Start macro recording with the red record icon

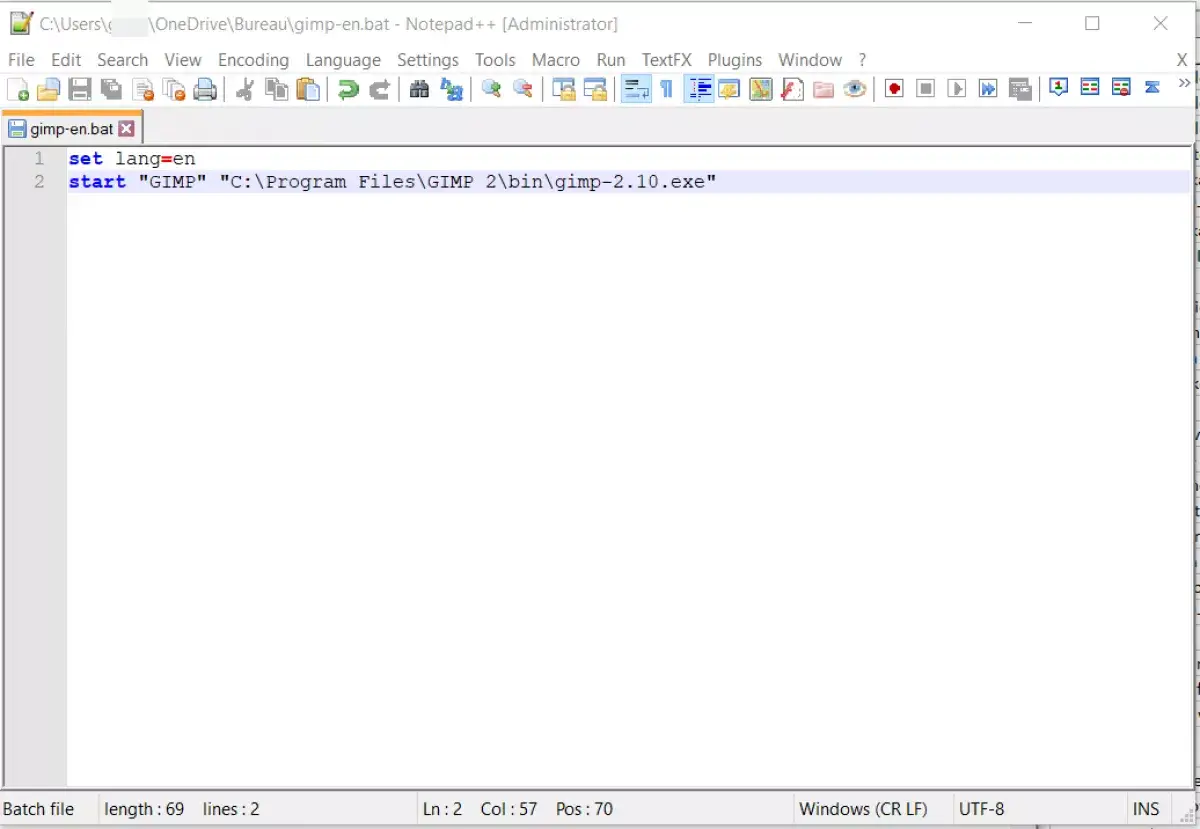coord(894,90)
